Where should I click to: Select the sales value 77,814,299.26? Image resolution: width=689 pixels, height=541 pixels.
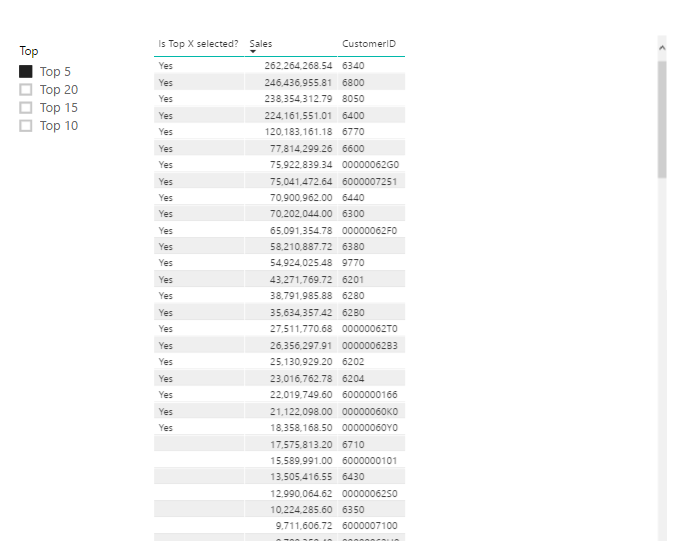point(301,149)
